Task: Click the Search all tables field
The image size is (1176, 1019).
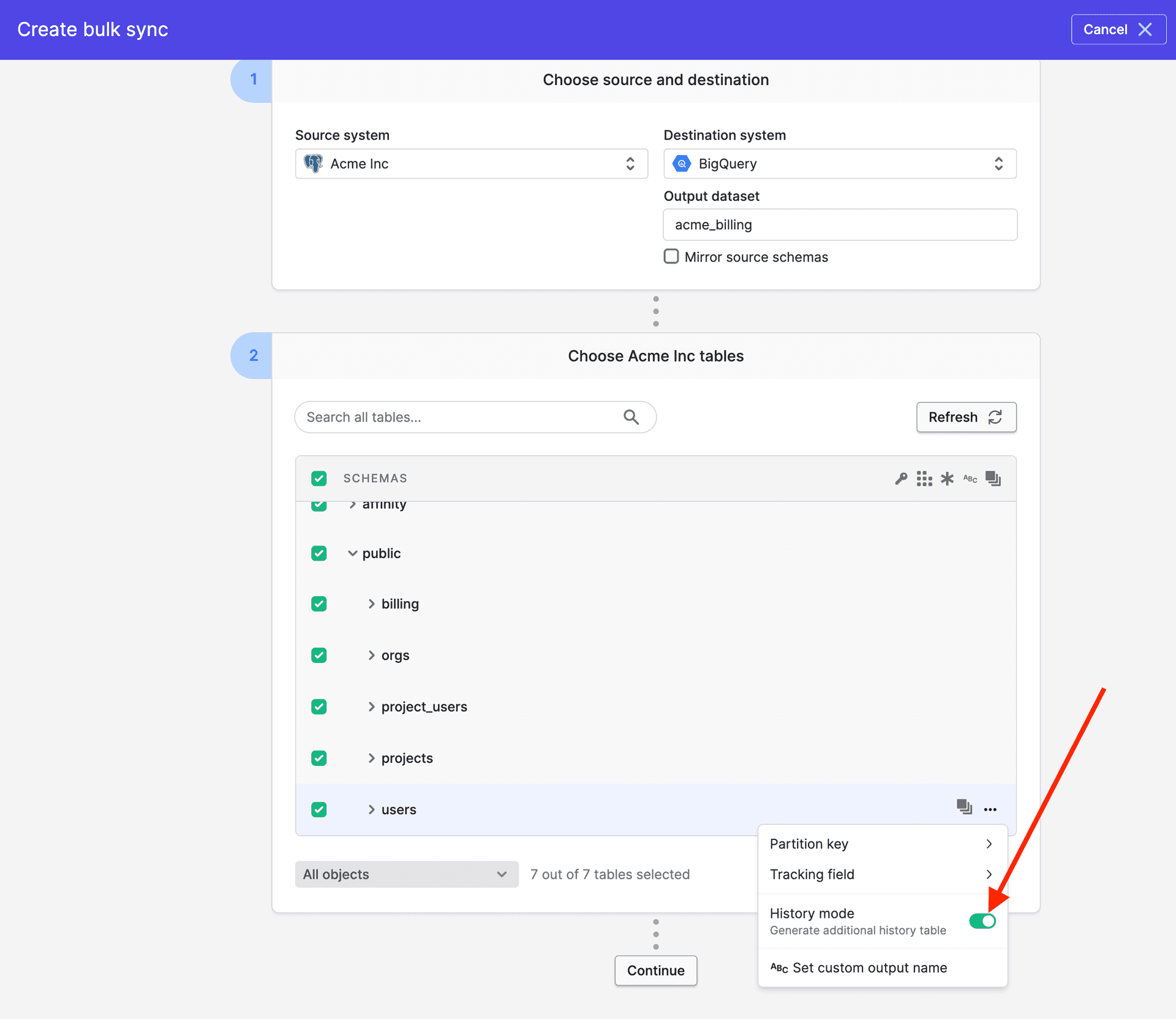Action: click(475, 417)
